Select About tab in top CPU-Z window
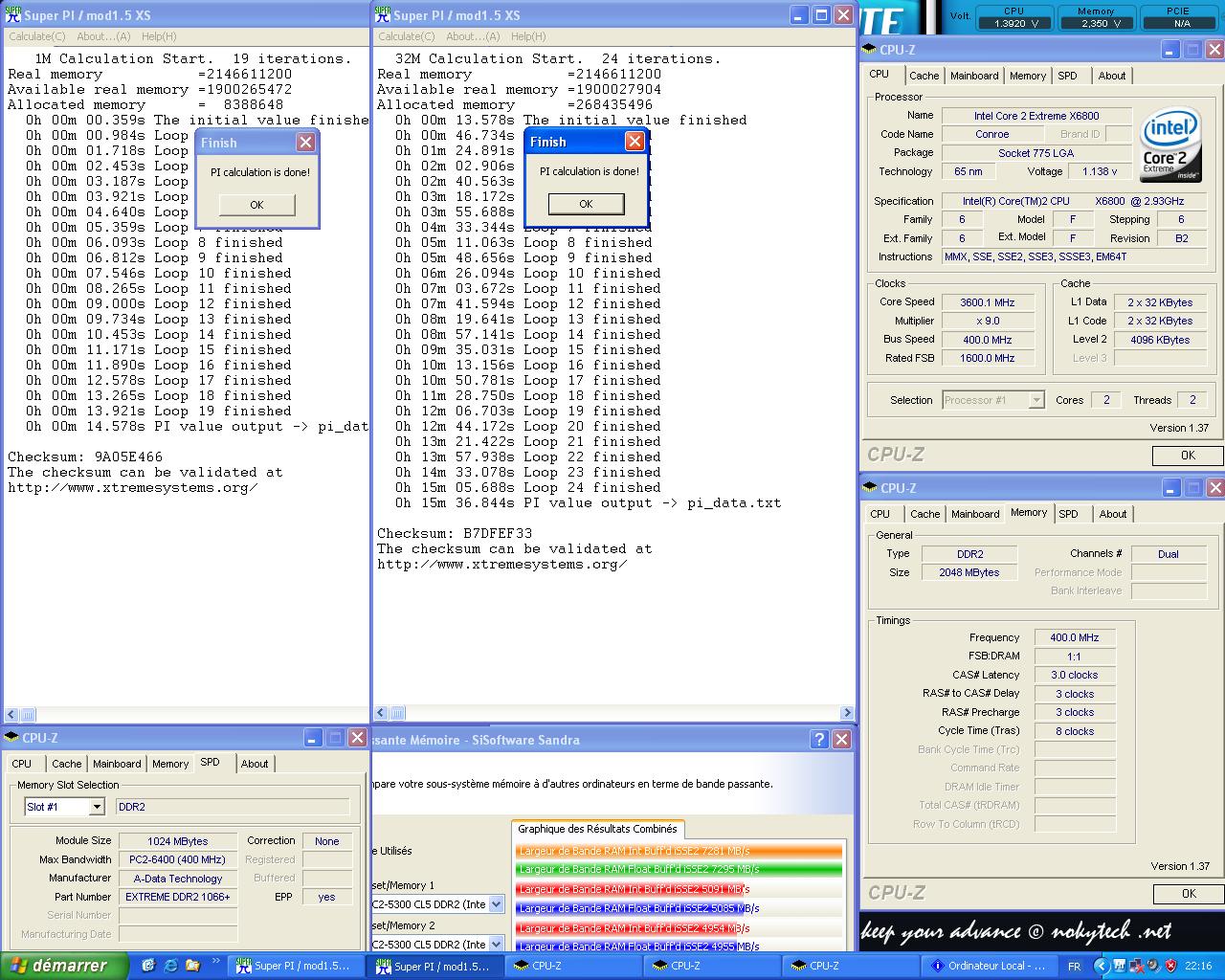Screen dimensions: 1225x980 tap(1112, 76)
